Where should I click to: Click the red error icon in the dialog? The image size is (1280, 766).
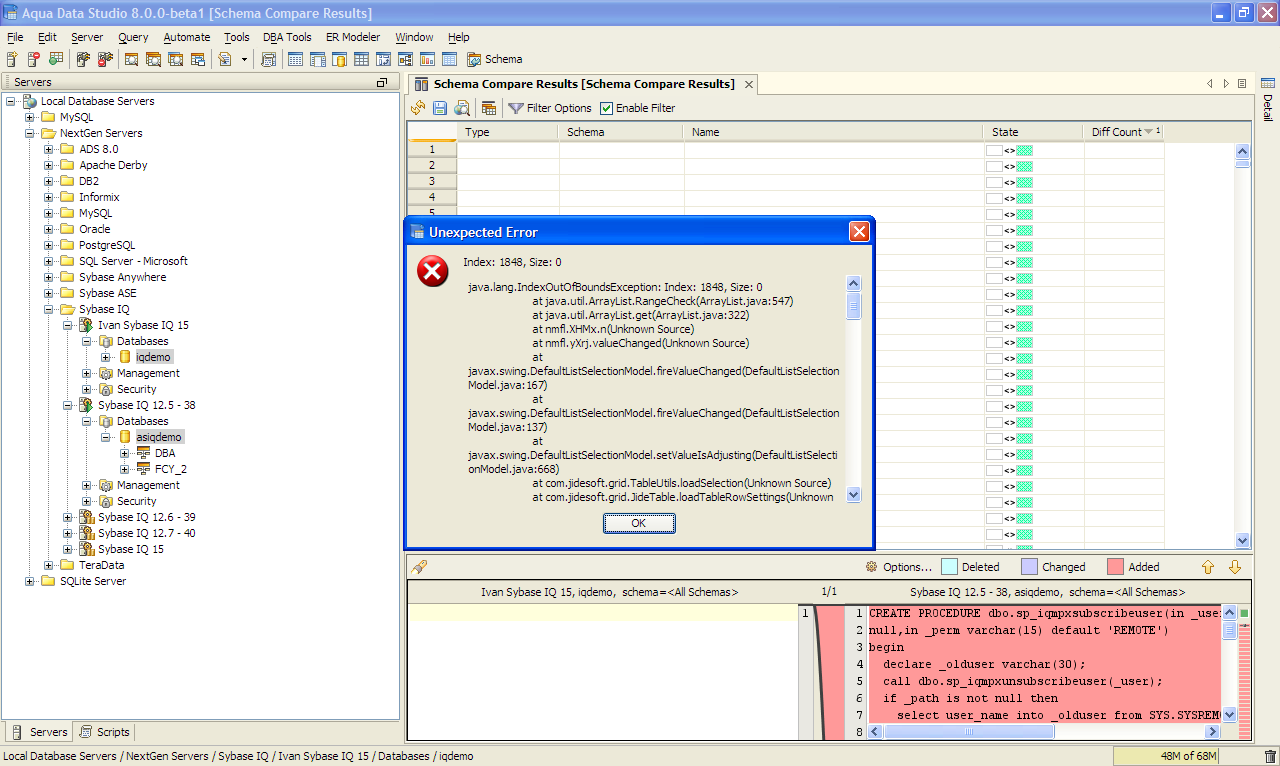click(433, 270)
